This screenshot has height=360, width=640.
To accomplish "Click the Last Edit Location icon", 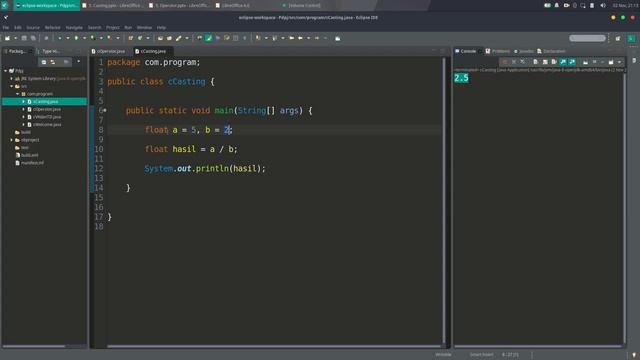I will 291,38.
